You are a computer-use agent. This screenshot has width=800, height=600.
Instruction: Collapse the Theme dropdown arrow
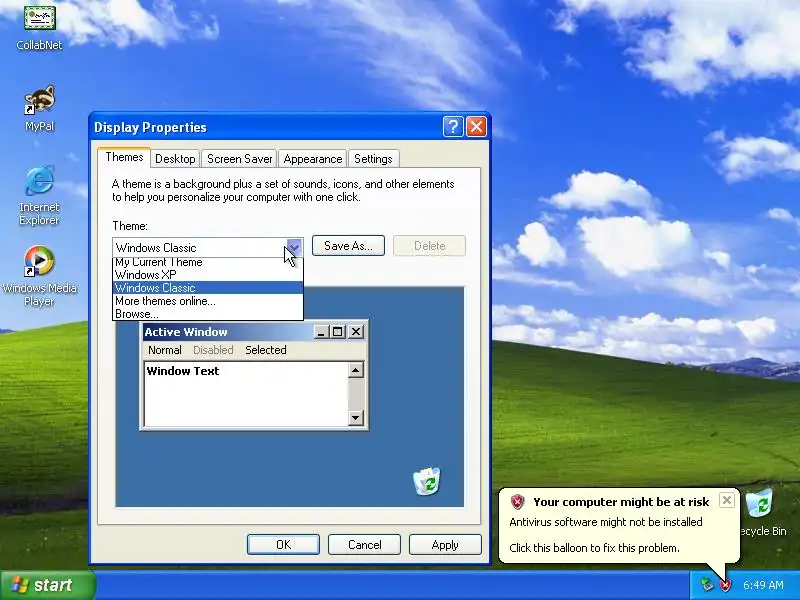coord(294,247)
